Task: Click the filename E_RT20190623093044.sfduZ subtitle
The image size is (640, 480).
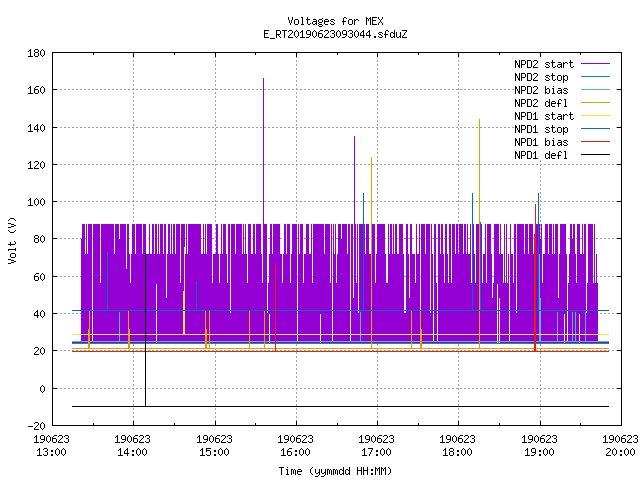Action: 335,34
